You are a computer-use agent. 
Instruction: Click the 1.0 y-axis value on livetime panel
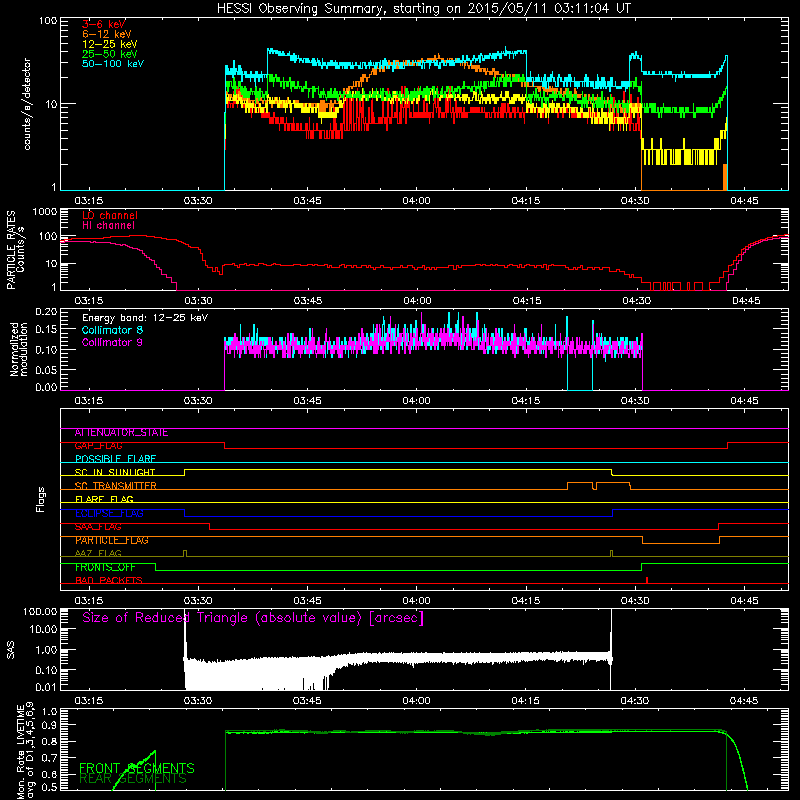[x=49, y=712]
